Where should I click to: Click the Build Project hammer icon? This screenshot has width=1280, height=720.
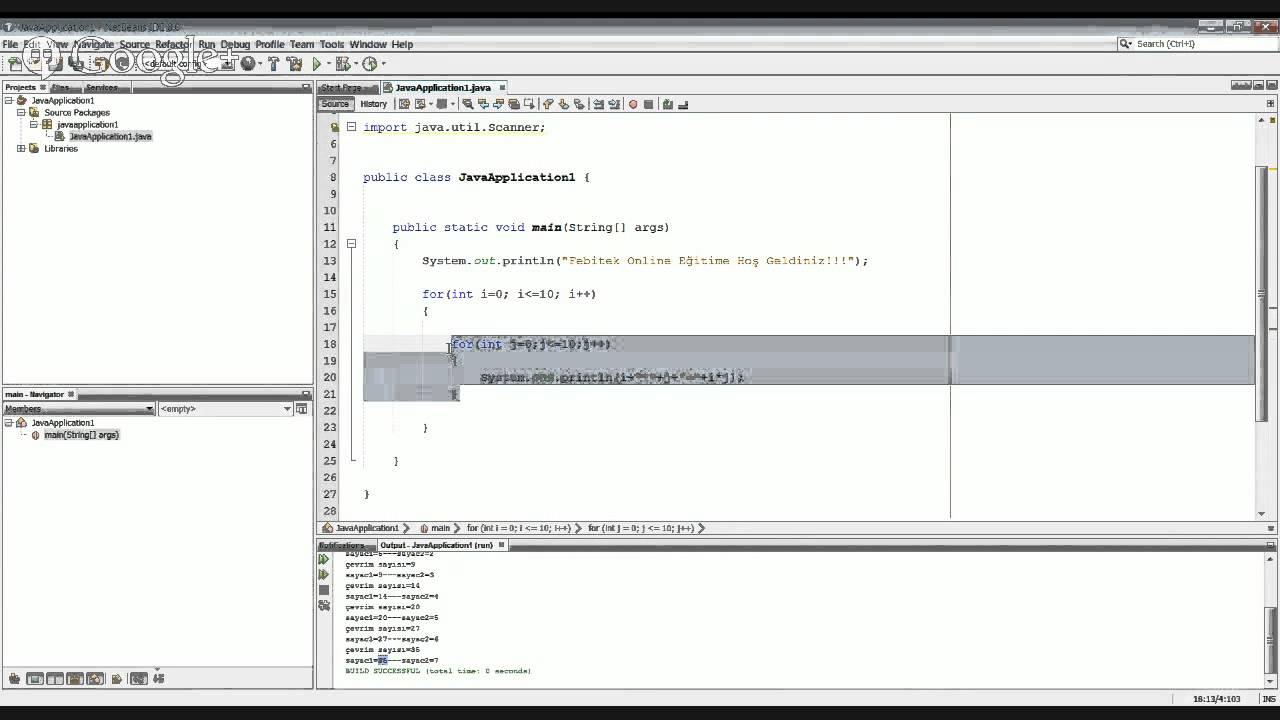coord(273,64)
